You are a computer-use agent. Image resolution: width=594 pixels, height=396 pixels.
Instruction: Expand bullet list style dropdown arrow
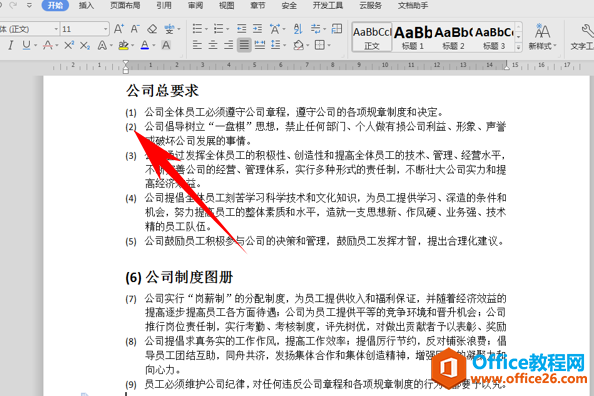[x=206, y=29]
